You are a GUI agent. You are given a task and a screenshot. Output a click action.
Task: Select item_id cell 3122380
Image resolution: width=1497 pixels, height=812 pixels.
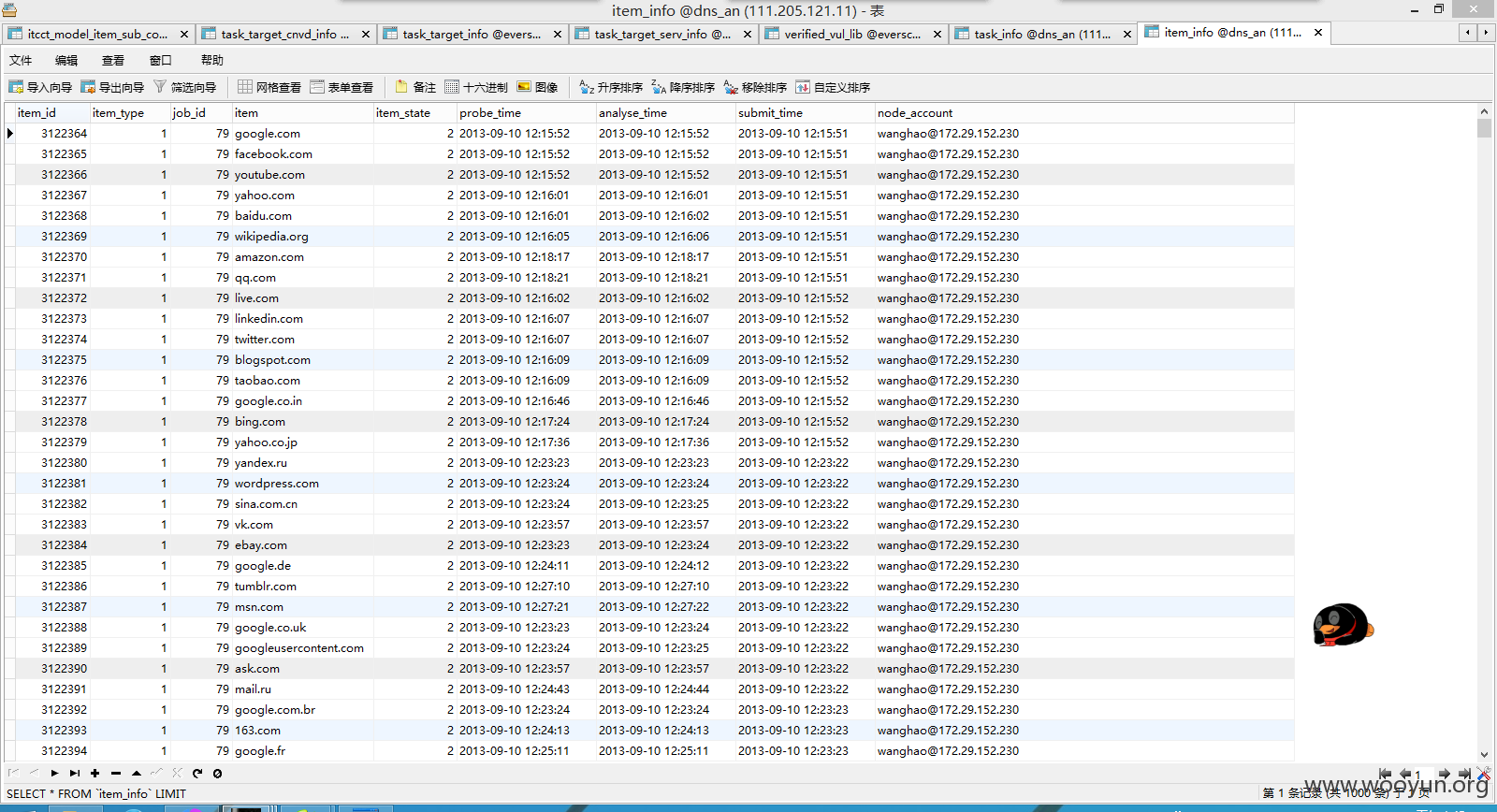coord(52,463)
